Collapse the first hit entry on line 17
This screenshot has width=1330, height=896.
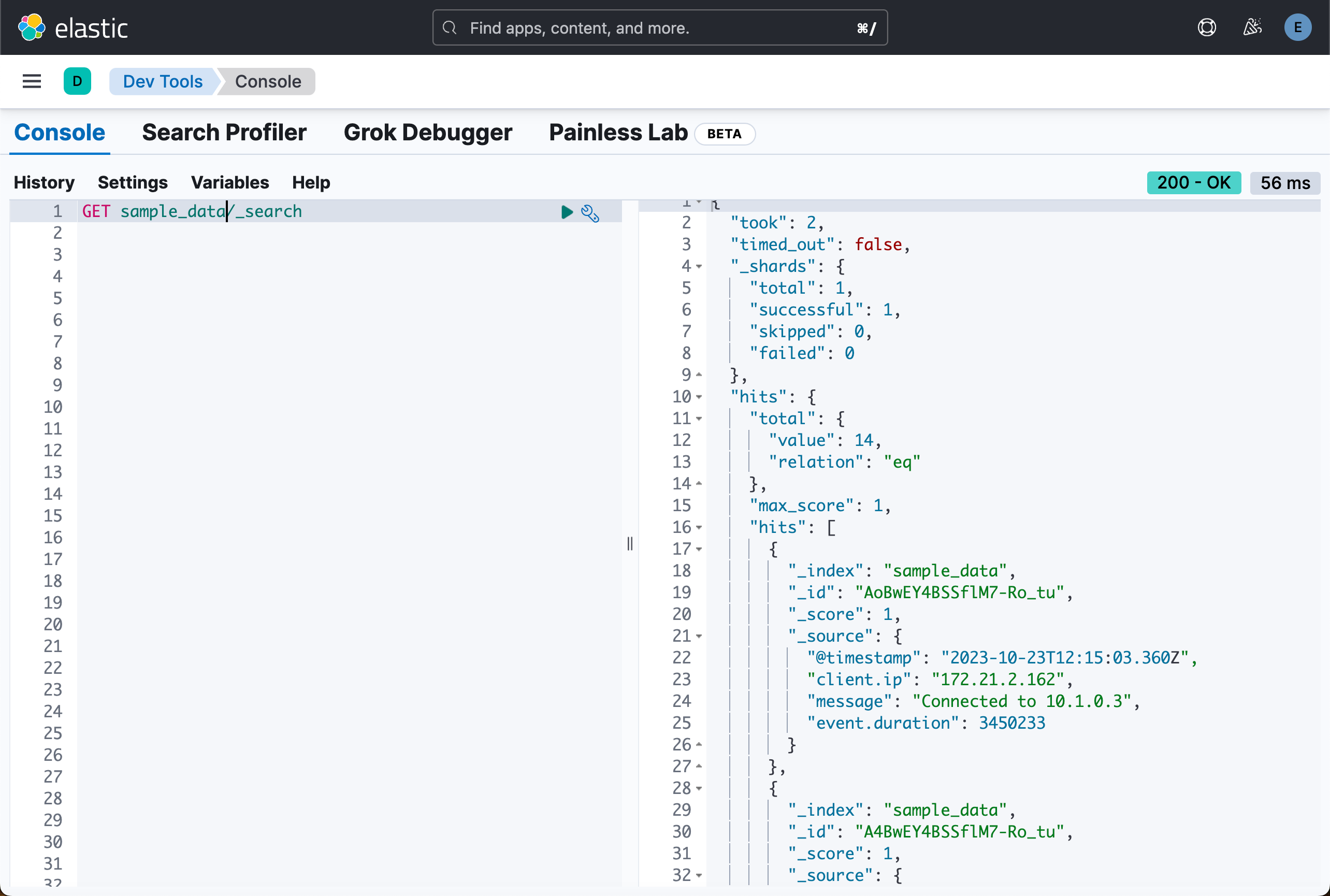[699, 548]
